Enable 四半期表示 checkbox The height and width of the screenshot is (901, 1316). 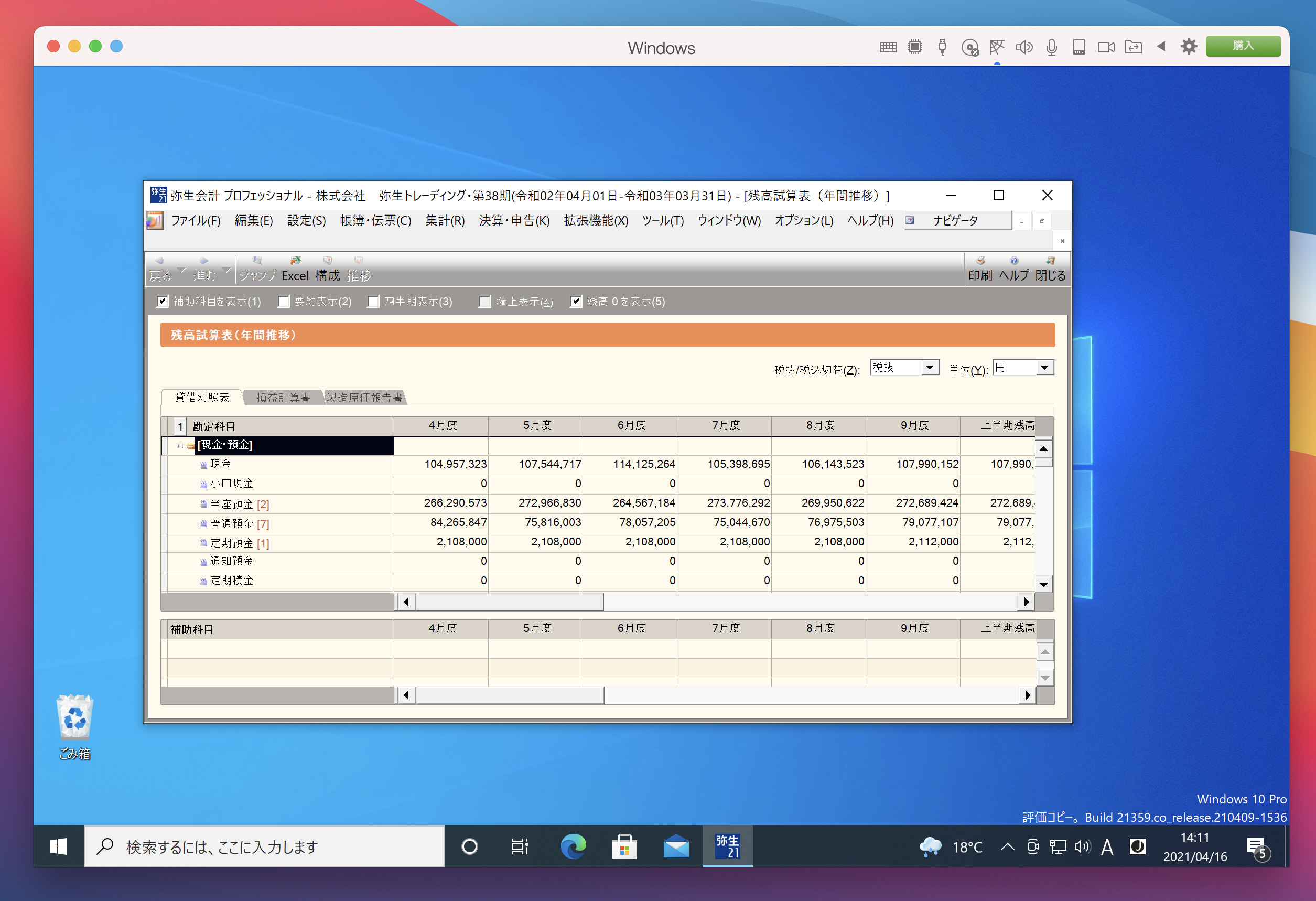click(x=373, y=301)
